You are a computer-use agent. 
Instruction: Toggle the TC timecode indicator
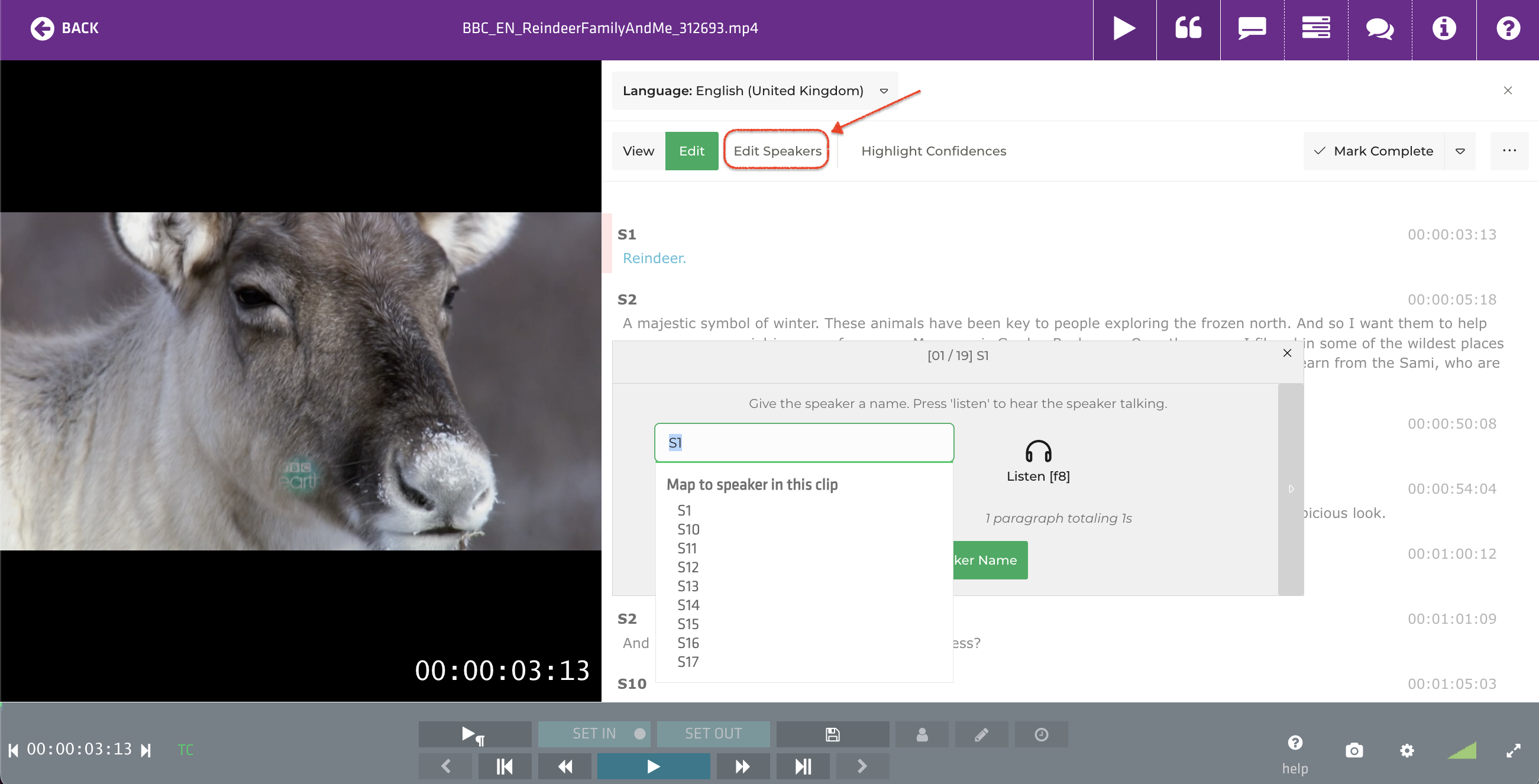pos(185,749)
